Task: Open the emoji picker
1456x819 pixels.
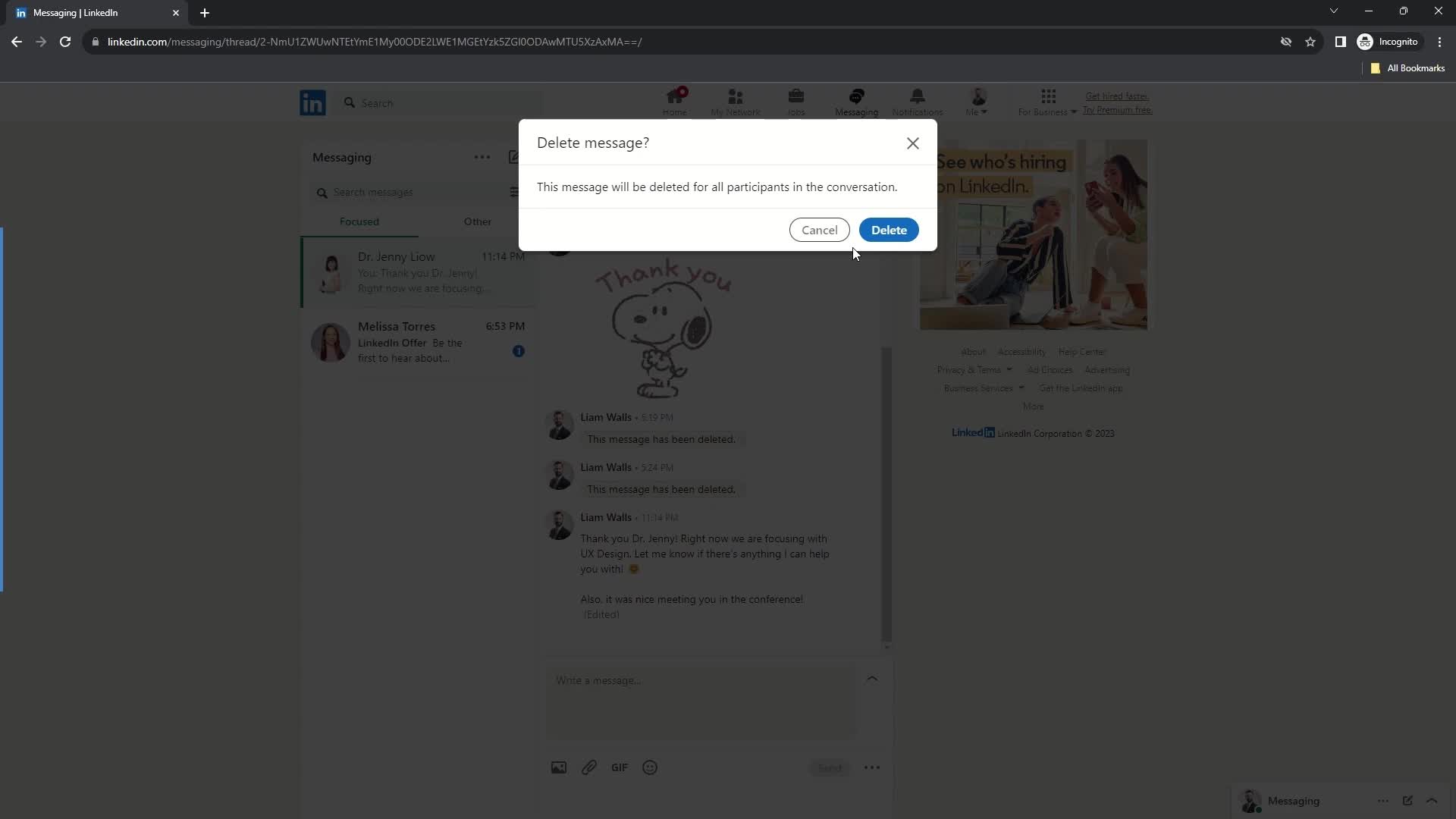Action: [x=650, y=767]
